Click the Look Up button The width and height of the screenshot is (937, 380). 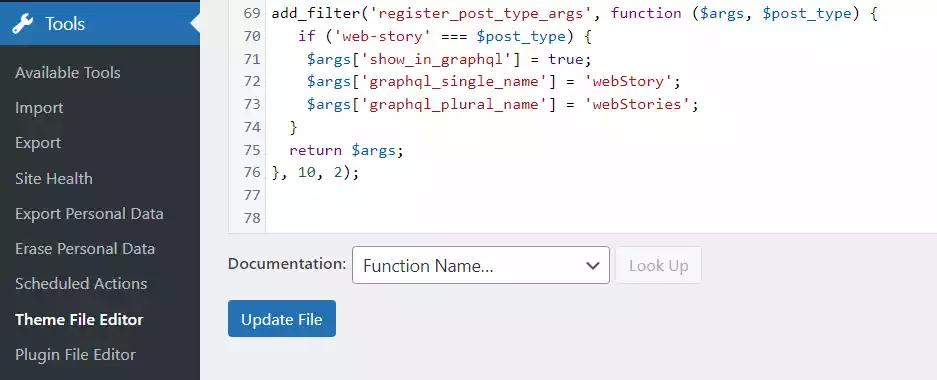point(658,265)
